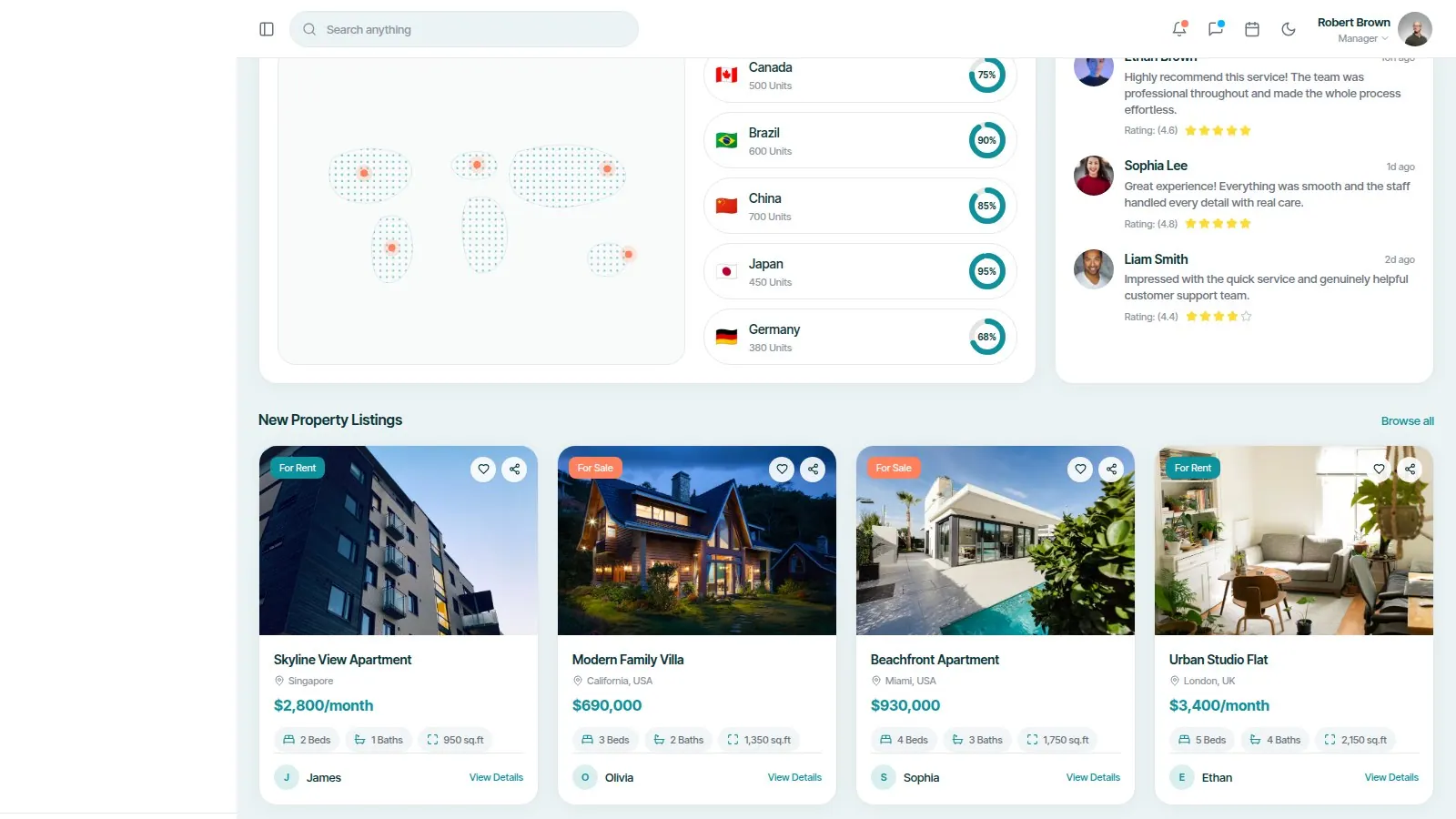Select the Beachfront Apartment title
The width and height of the screenshot is (1456, 819).
coord(935,660)
